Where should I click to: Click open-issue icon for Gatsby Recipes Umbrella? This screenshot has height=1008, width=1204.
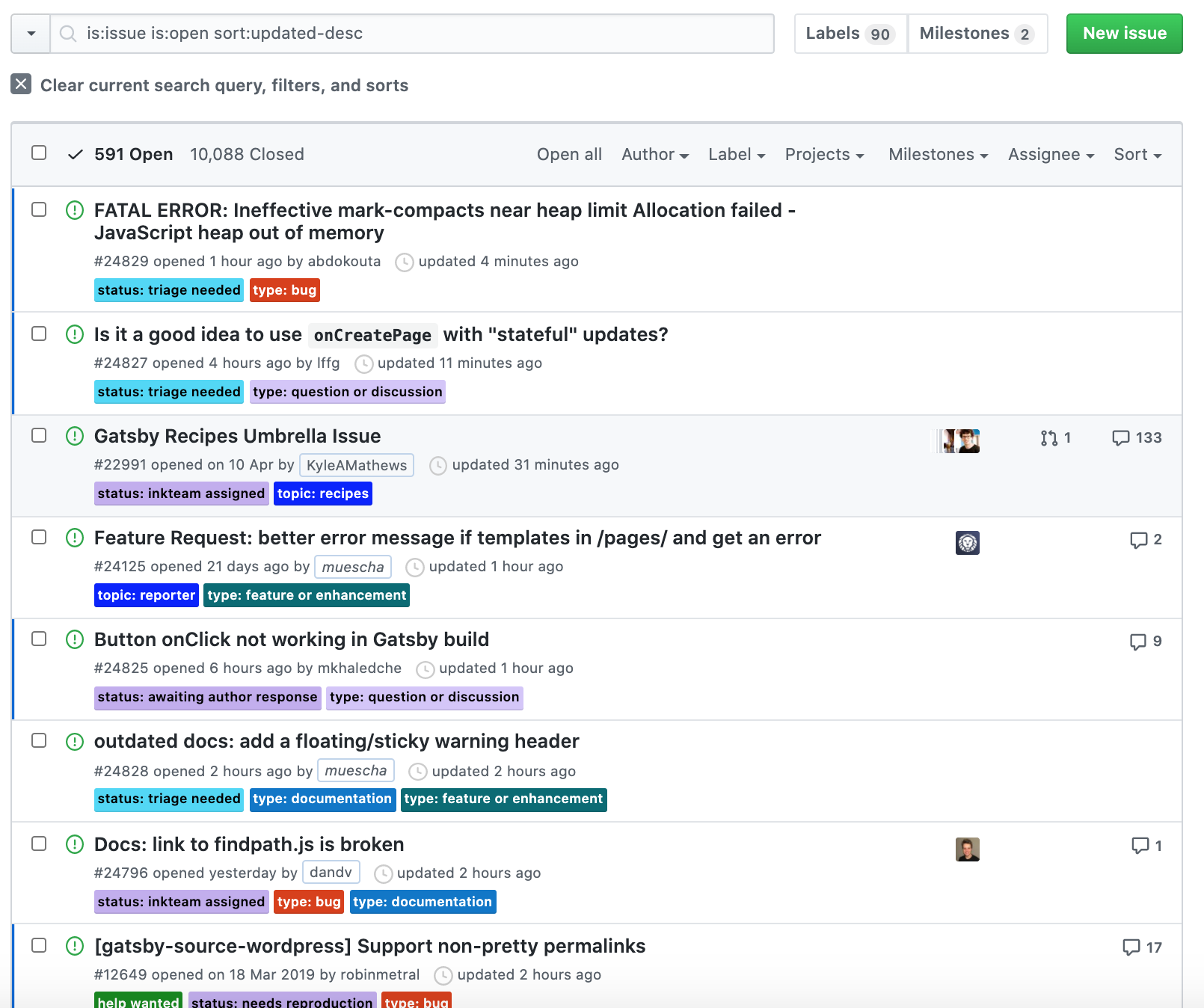75,436
